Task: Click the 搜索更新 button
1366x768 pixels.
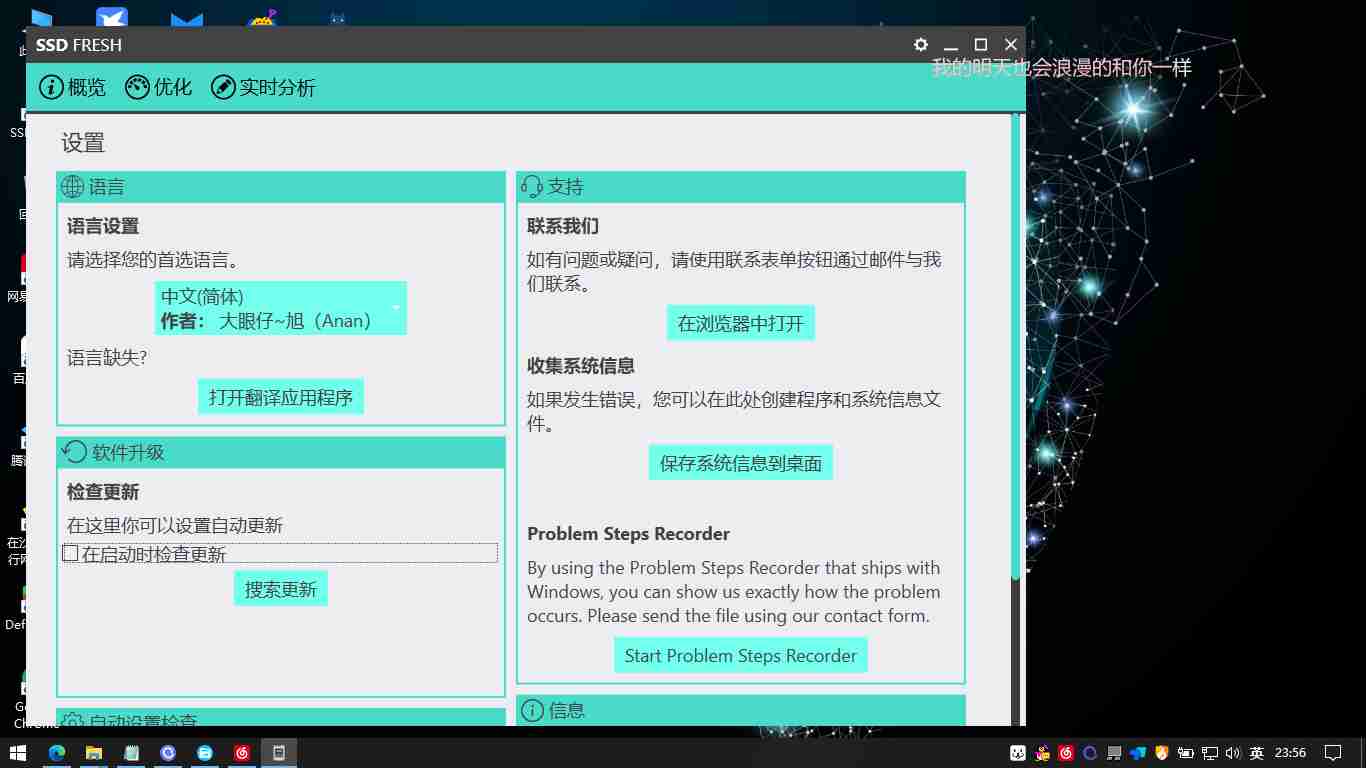Action: pyautogui.click(x=281, y=589)
